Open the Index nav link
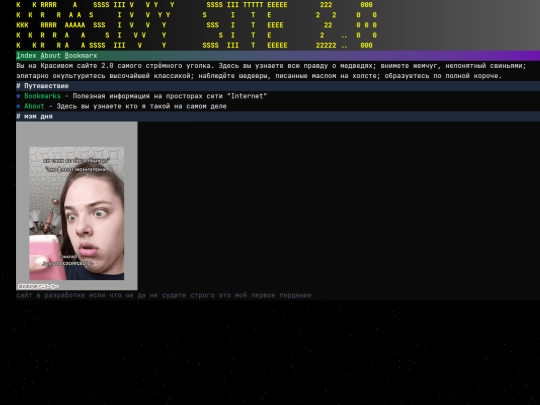This screenshot has width=540, height=405. 26,56
